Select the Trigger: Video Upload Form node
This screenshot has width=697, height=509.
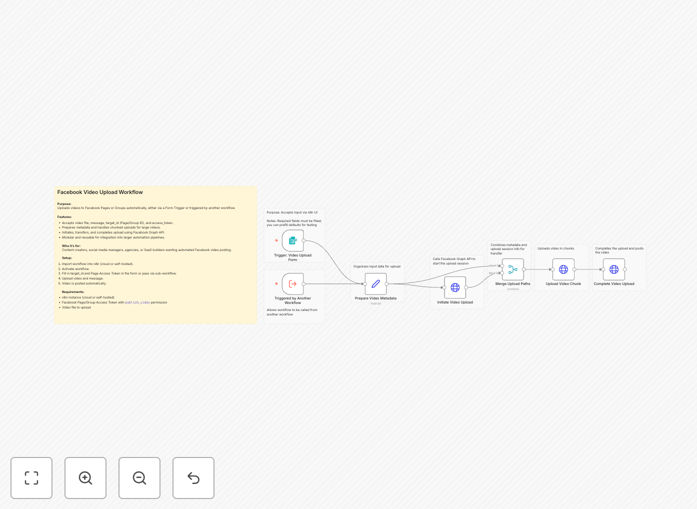point(292,240)
